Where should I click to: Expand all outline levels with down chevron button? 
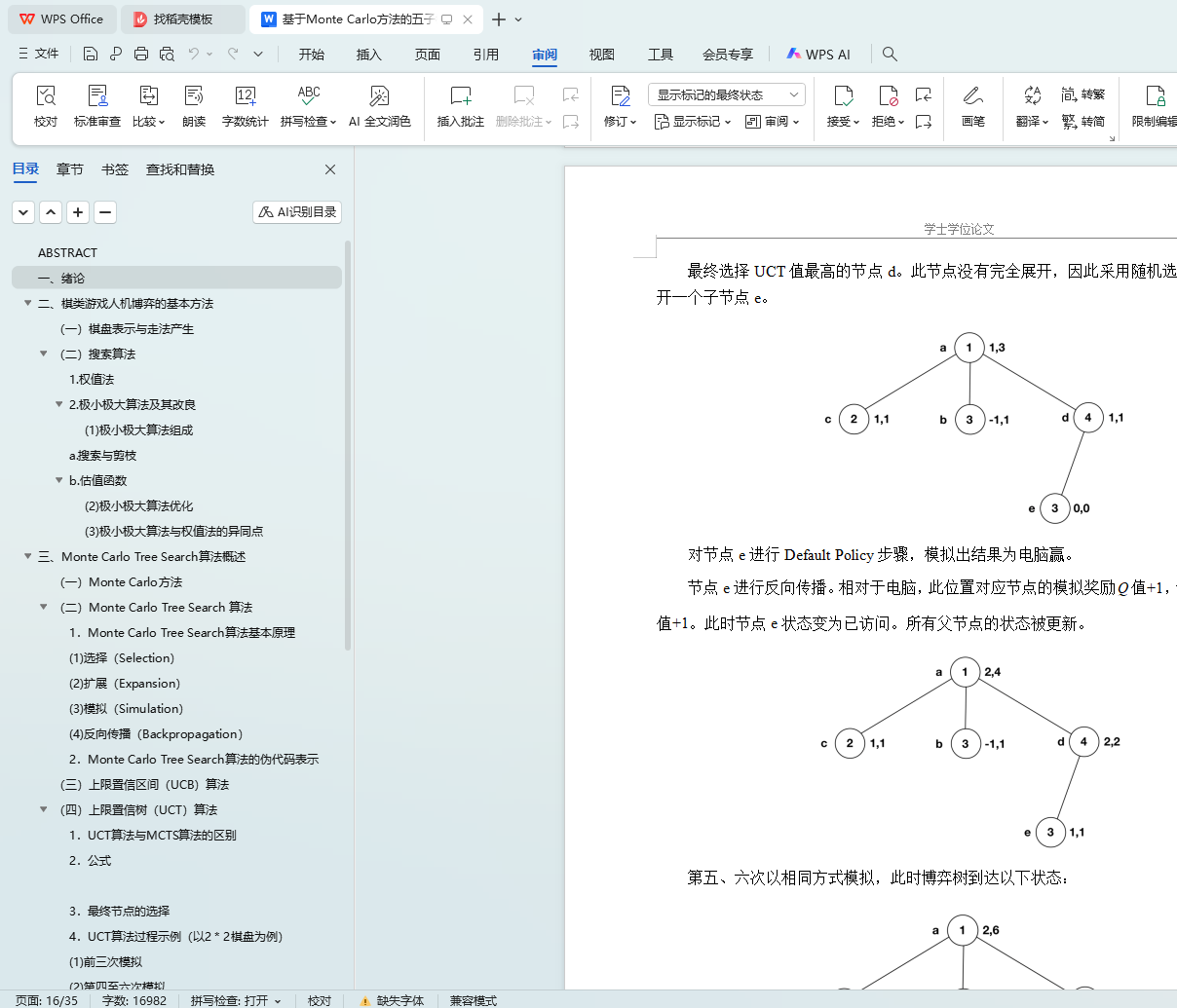click(x=23, y=211)
